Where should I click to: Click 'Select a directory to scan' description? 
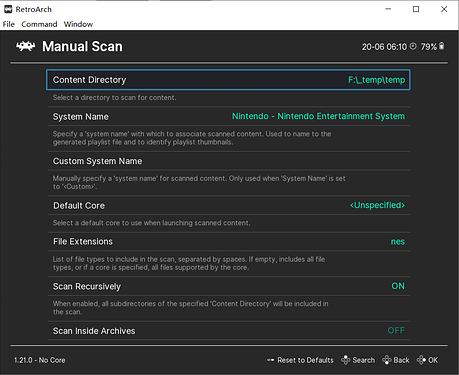pos(114,98)
